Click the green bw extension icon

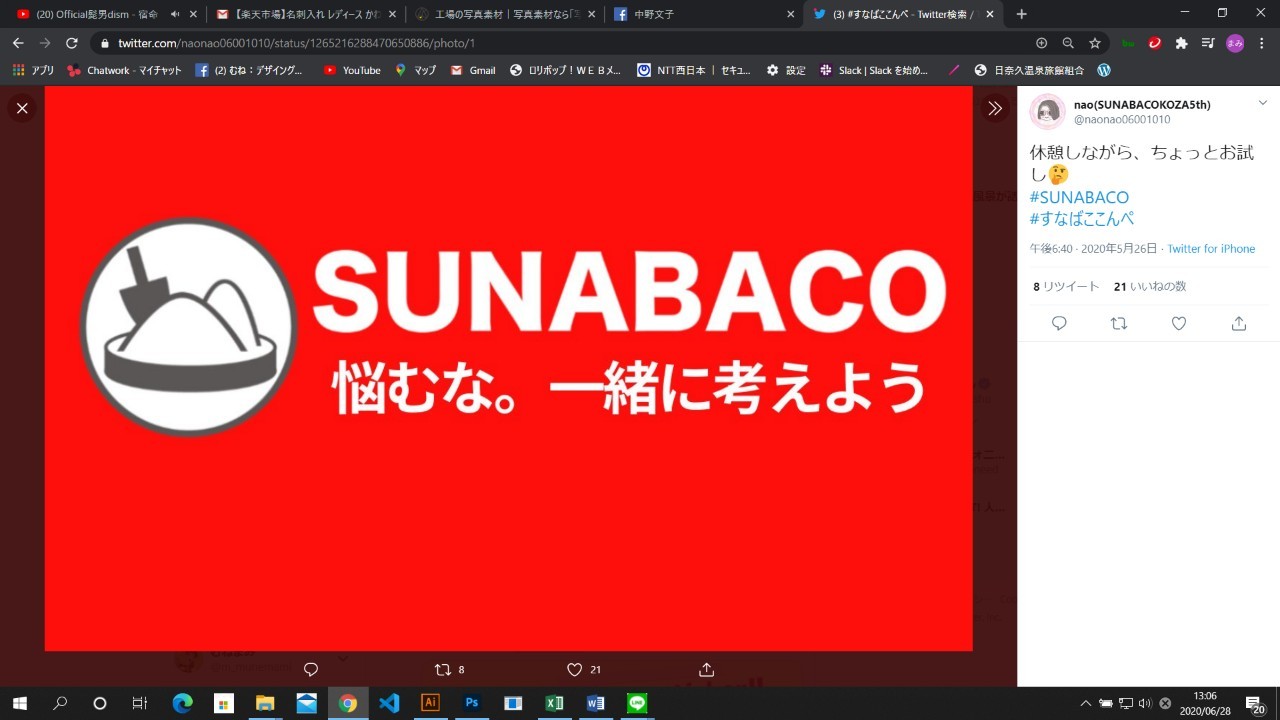click(x=1129, y=43)
